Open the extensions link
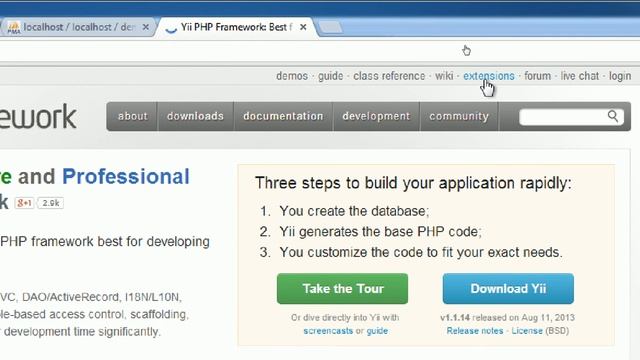This screenshot has width=640, height=360. click(x=489, y=76)
